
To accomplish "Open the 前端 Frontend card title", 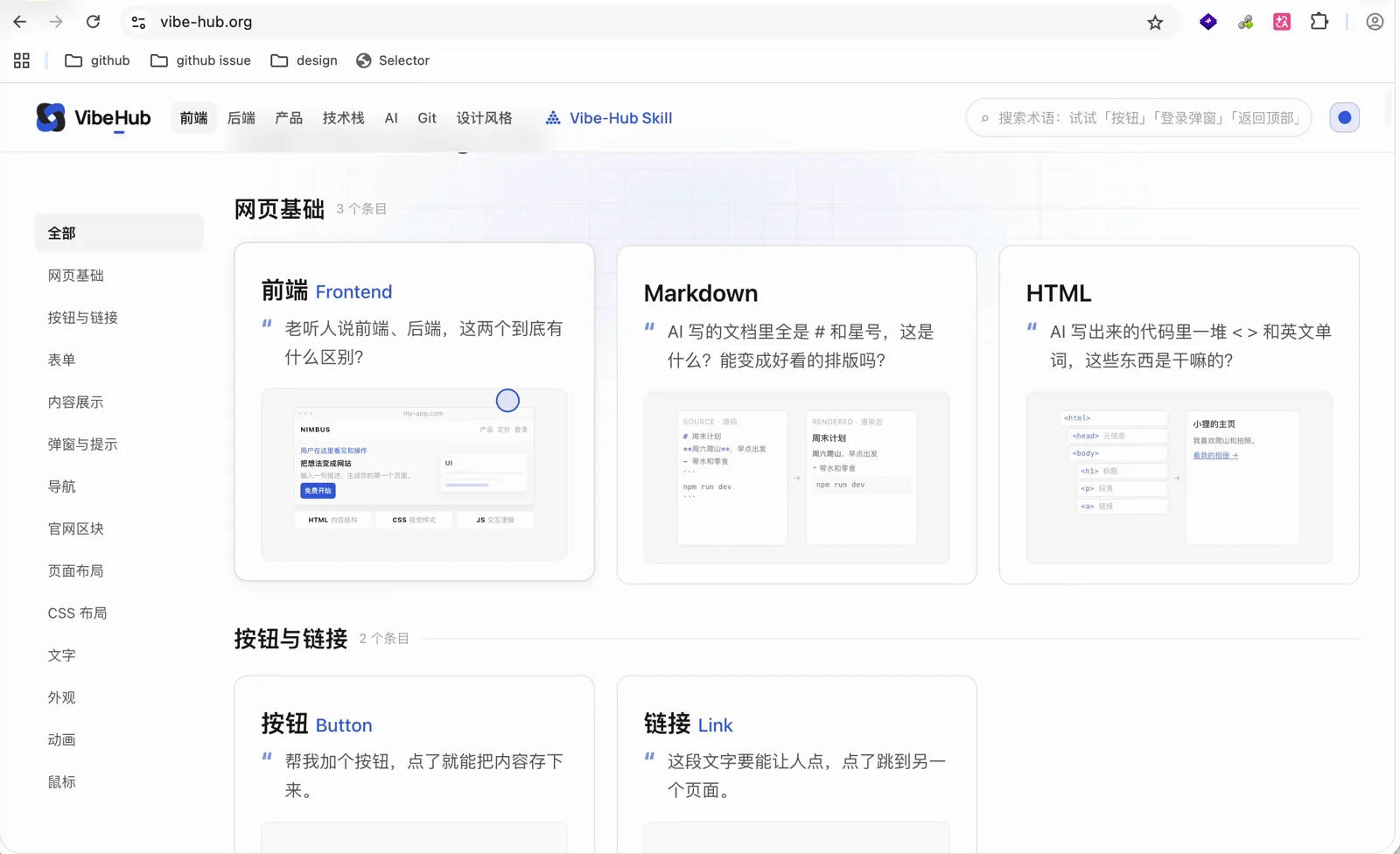I will point(326,290).
